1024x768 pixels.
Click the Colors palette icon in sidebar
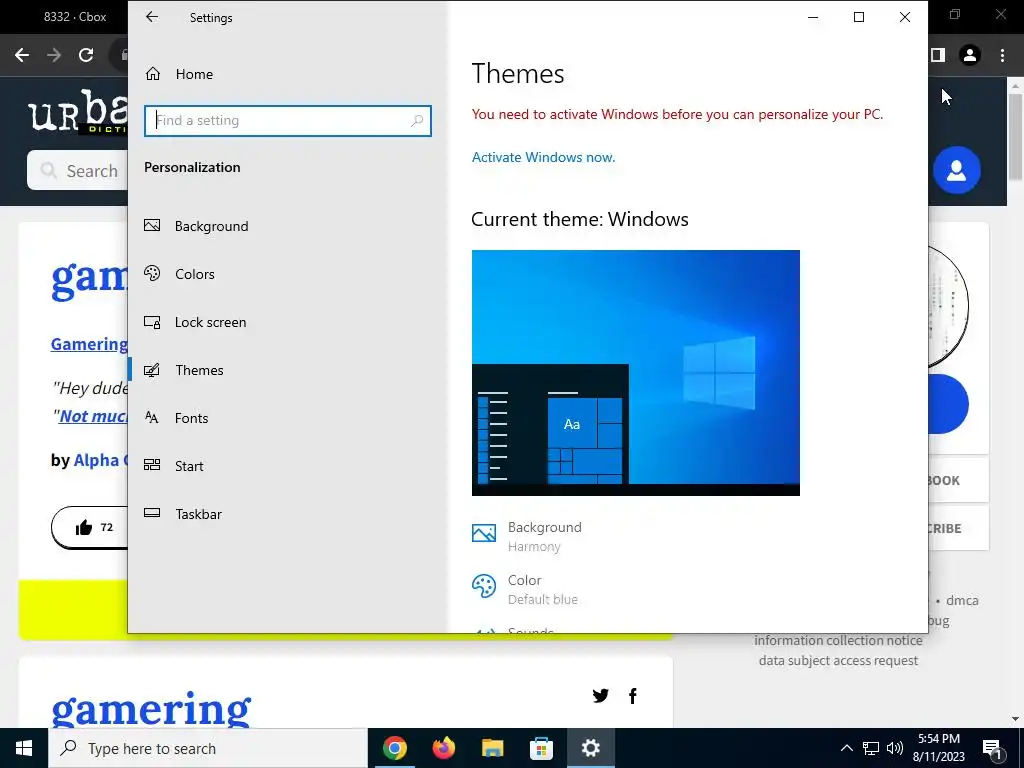[152, 274]
